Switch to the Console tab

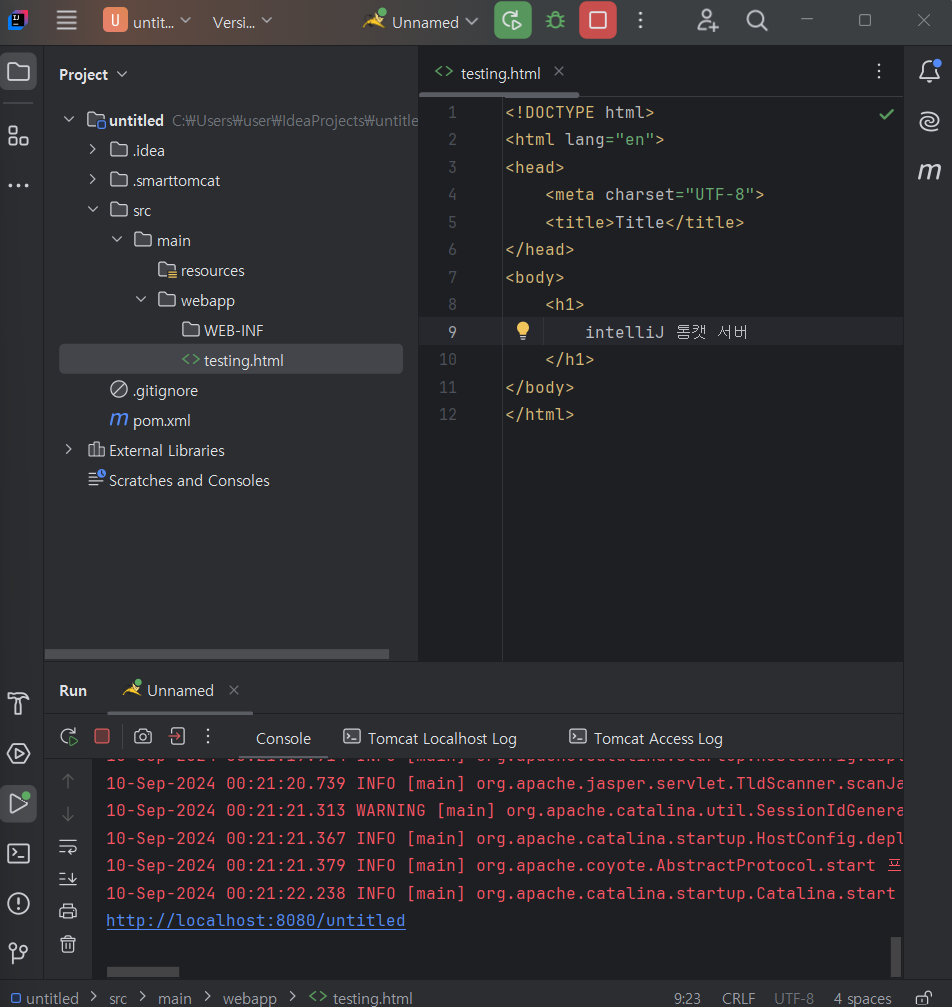point(283,739)
